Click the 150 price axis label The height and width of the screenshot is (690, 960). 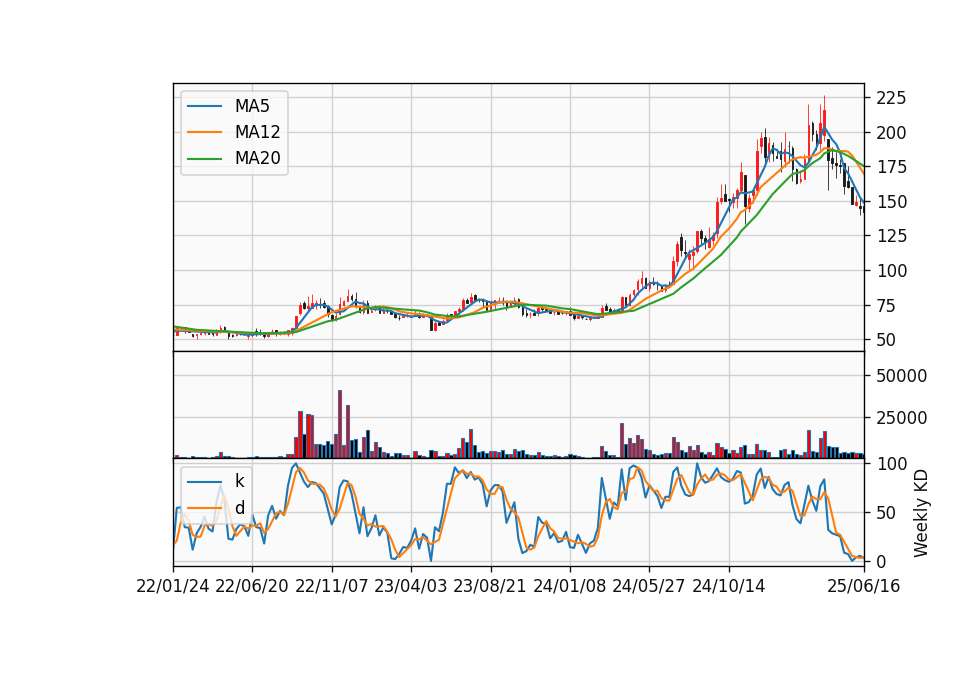[x=891, y=201]
